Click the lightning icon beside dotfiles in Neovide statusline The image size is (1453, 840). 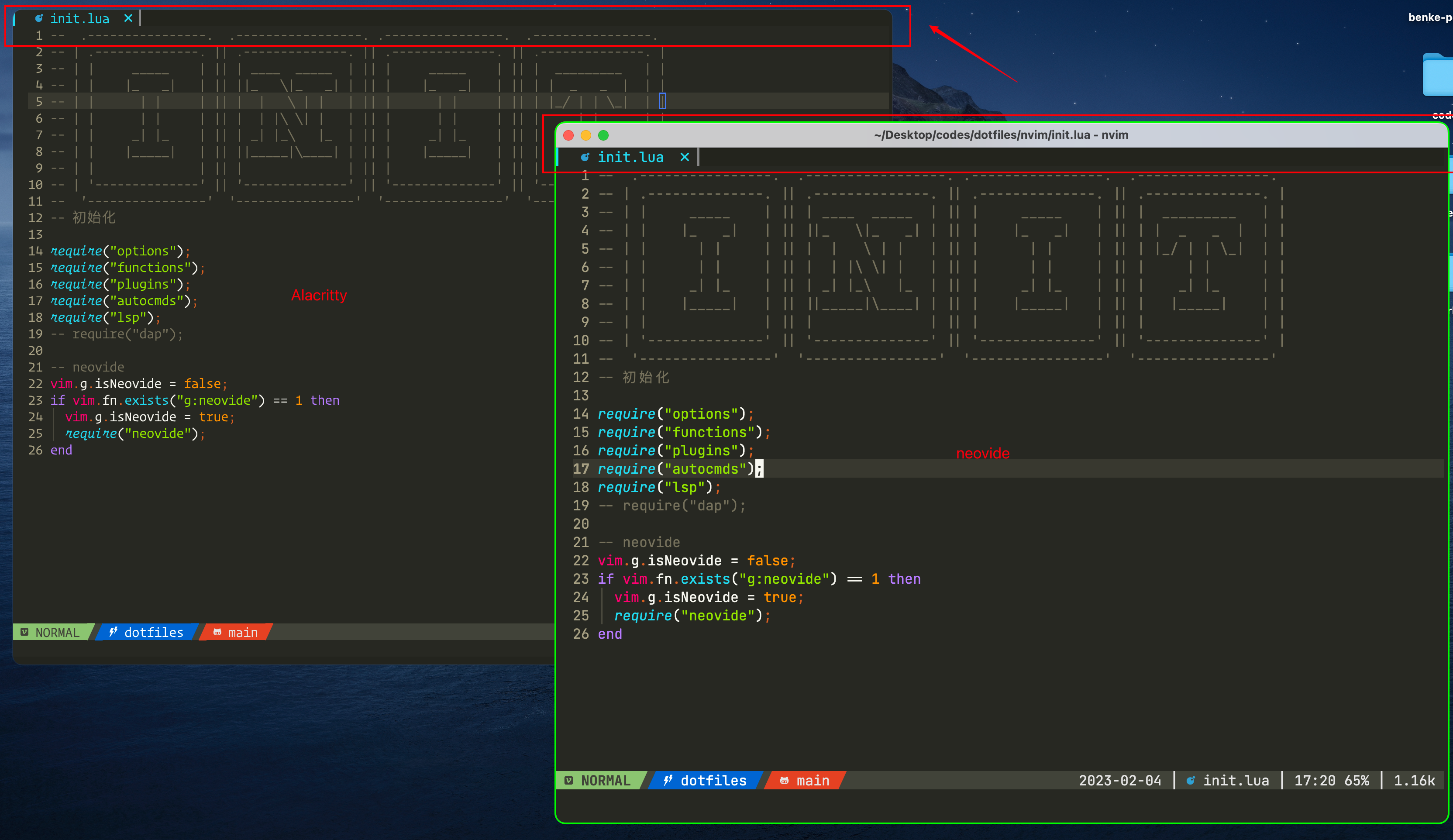pos(668,781)
